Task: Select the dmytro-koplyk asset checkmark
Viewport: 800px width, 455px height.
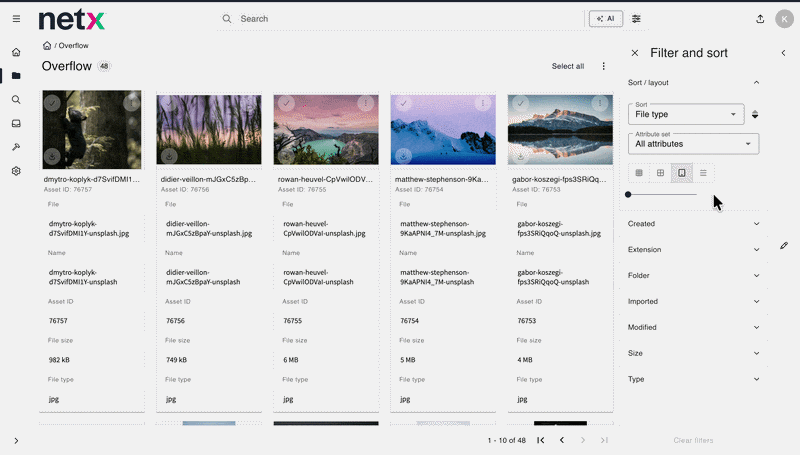Action: coord(52,103)
